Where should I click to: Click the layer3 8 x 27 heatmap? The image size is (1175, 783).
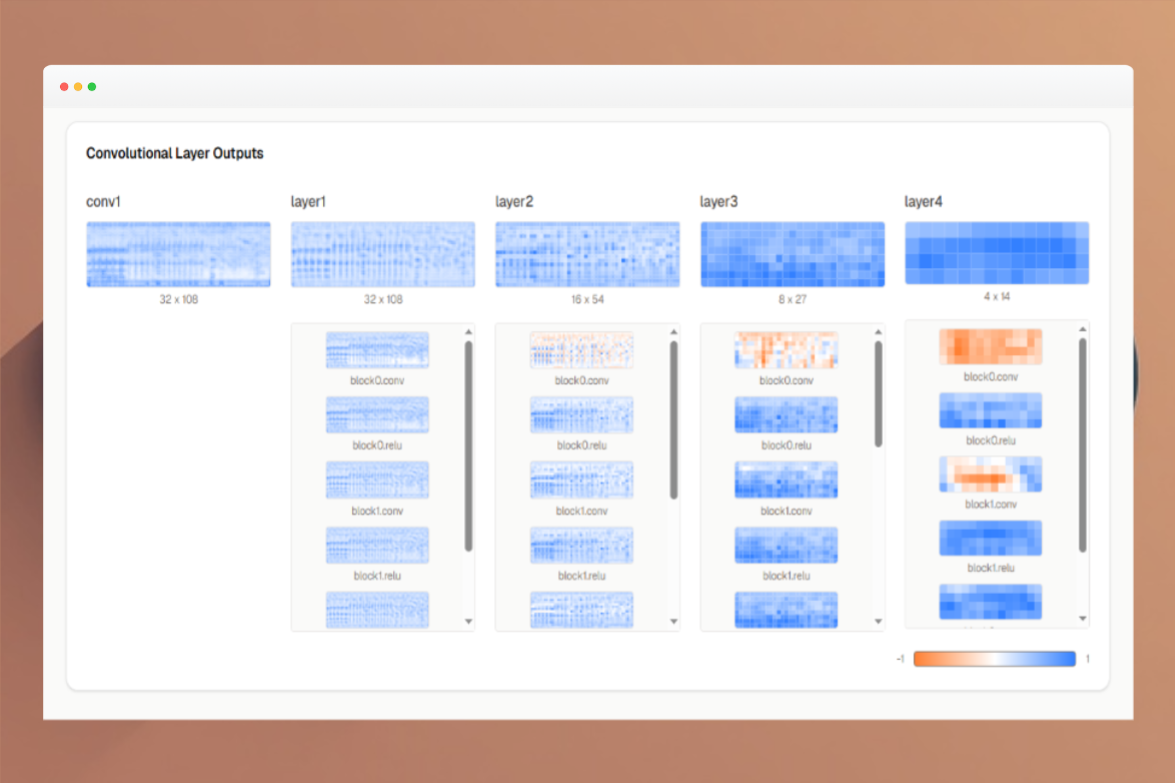tap(792, 254)
